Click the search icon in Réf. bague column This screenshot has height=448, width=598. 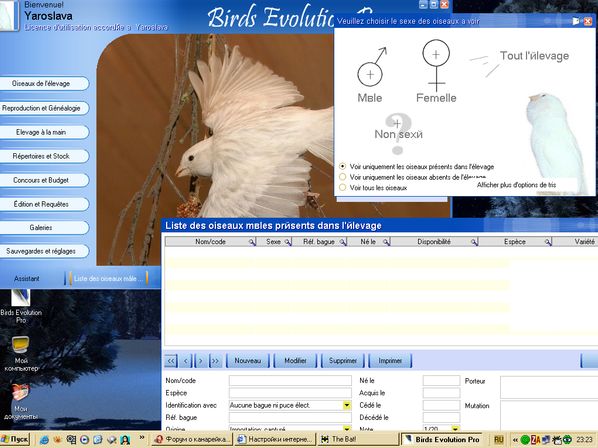point(343,242)
